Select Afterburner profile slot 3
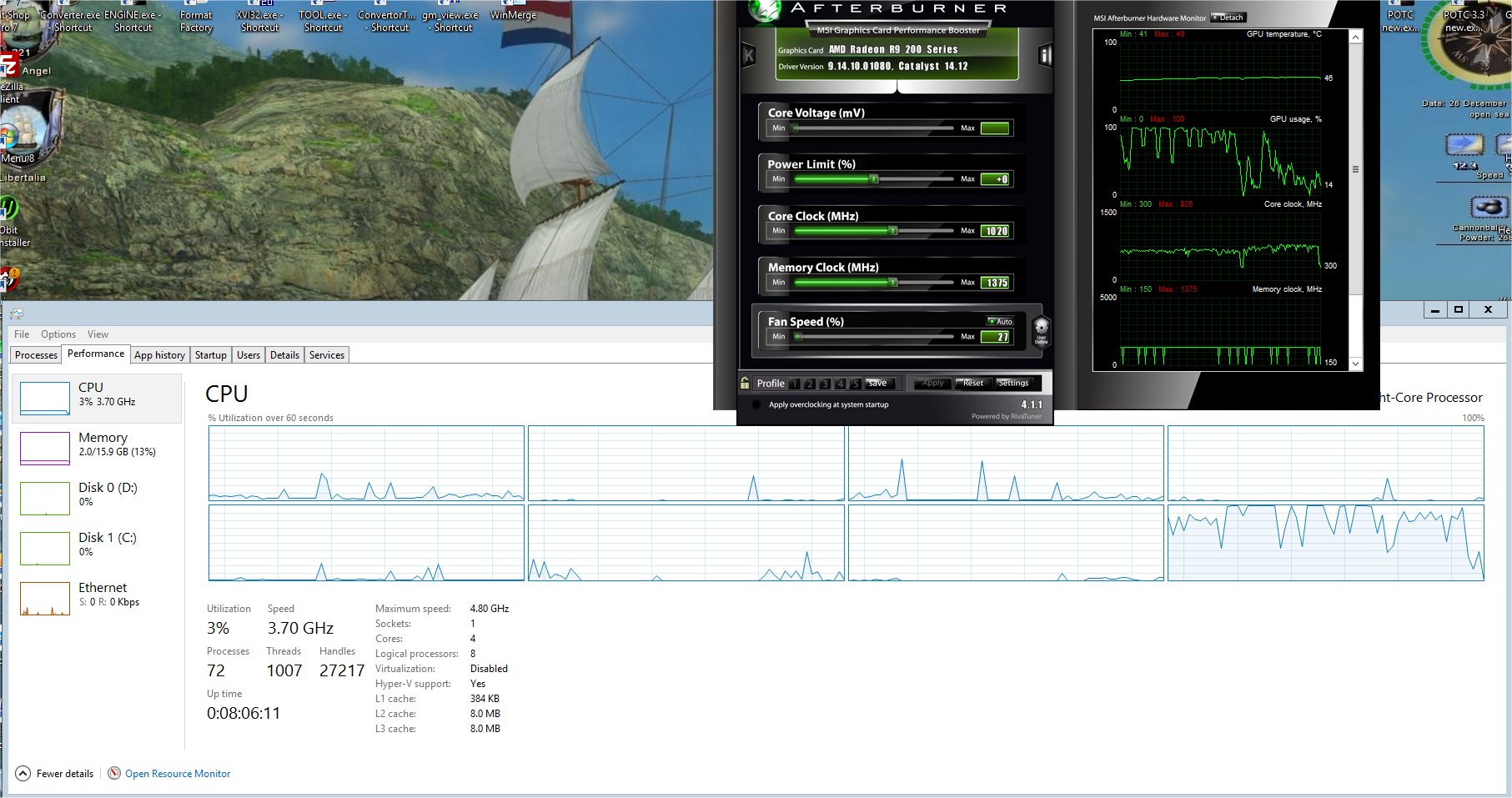The width and height of the screenshot is (1512, 798). tap(825, 384)
